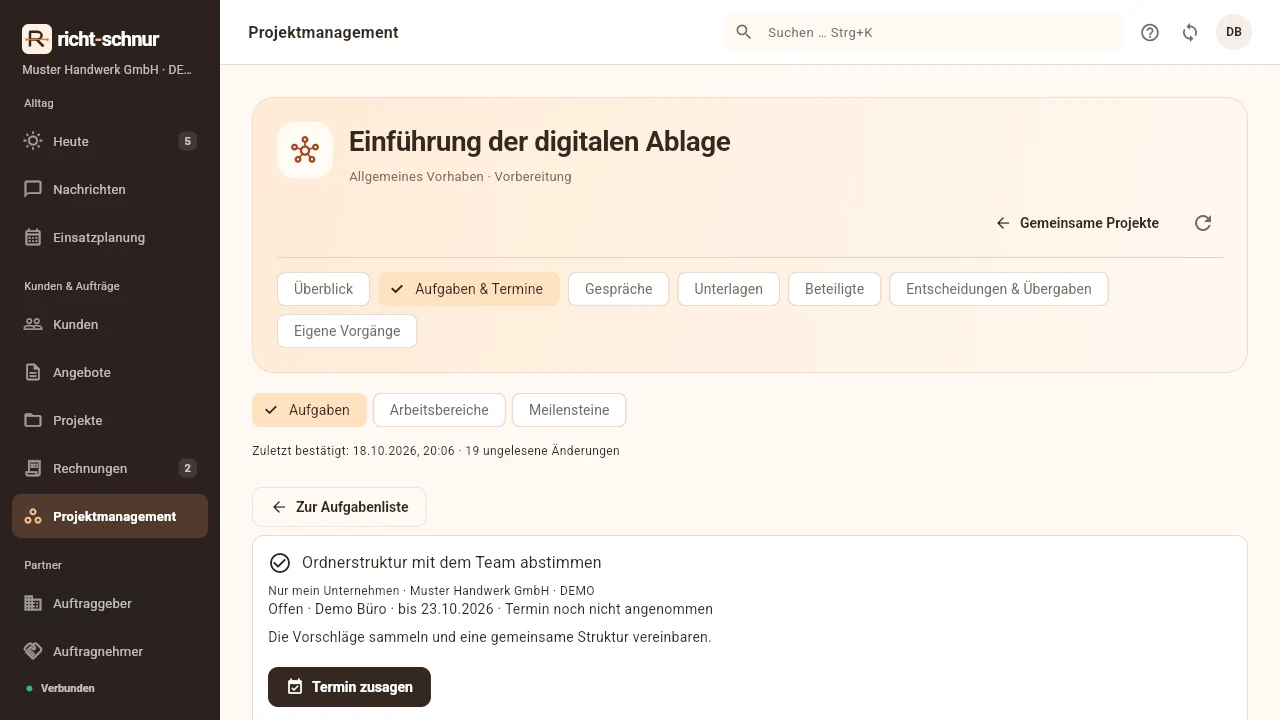The image size is (1280, 720).
Task: Reload the project with the refresh icon
Action: [1203, 223]
